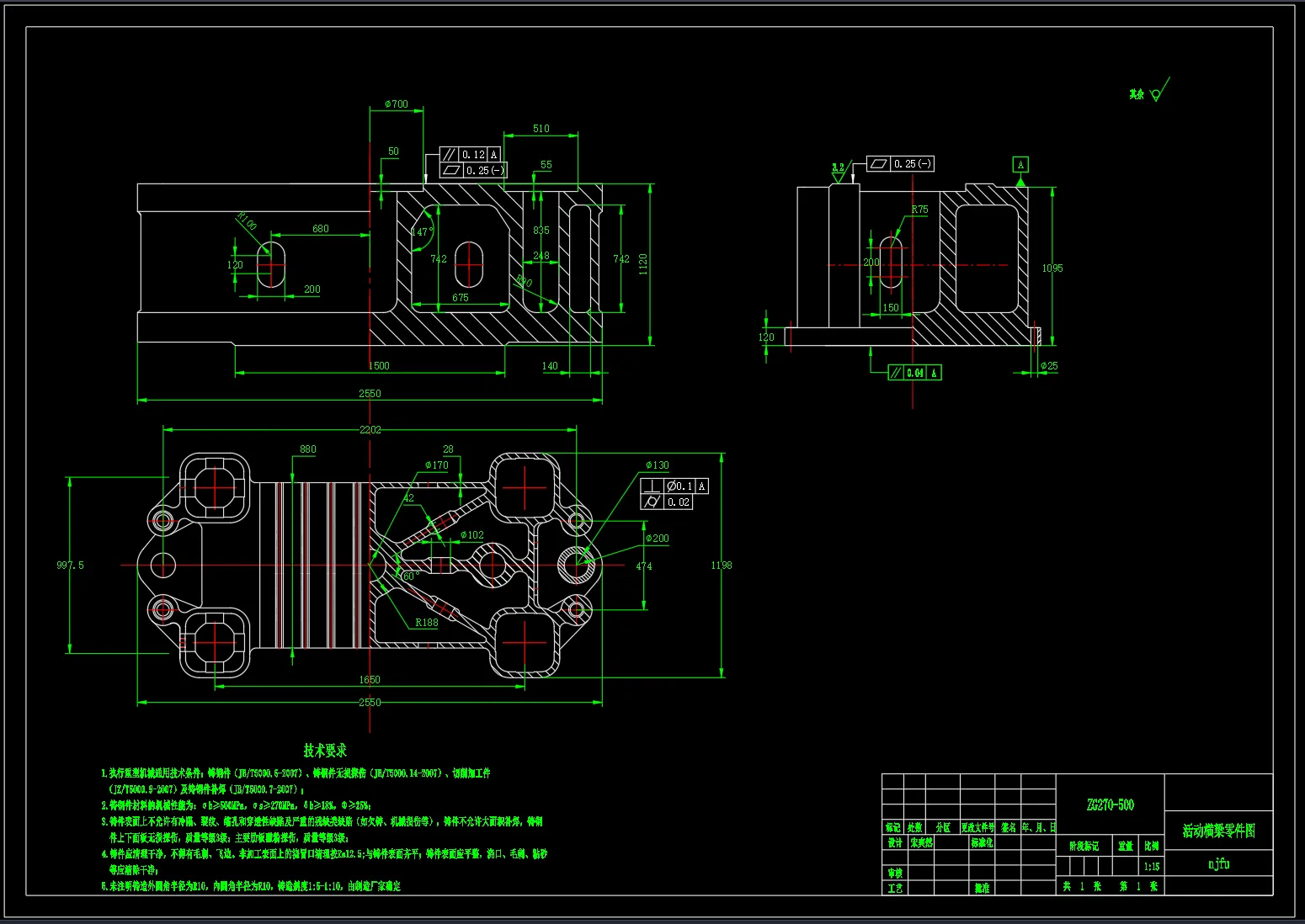Click the 28 dimension value
This screenshot has height=924, width=1305.
(x=448, y=449)
